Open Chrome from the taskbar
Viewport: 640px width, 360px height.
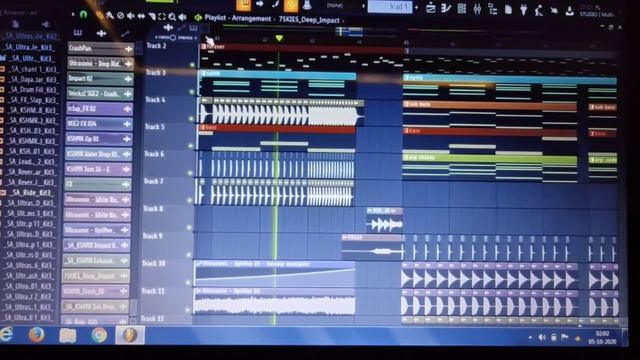click(98, 335)
